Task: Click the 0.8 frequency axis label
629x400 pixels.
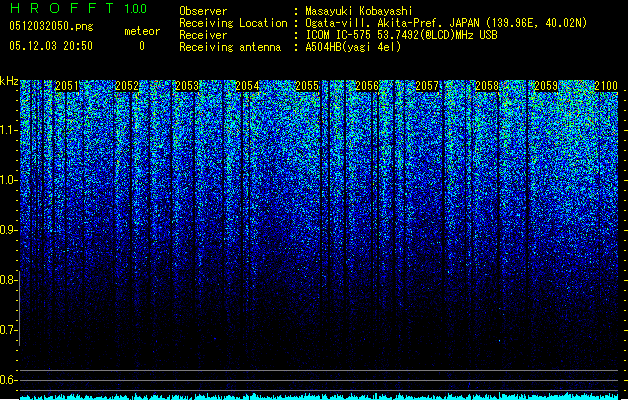Action: [9, 280]
